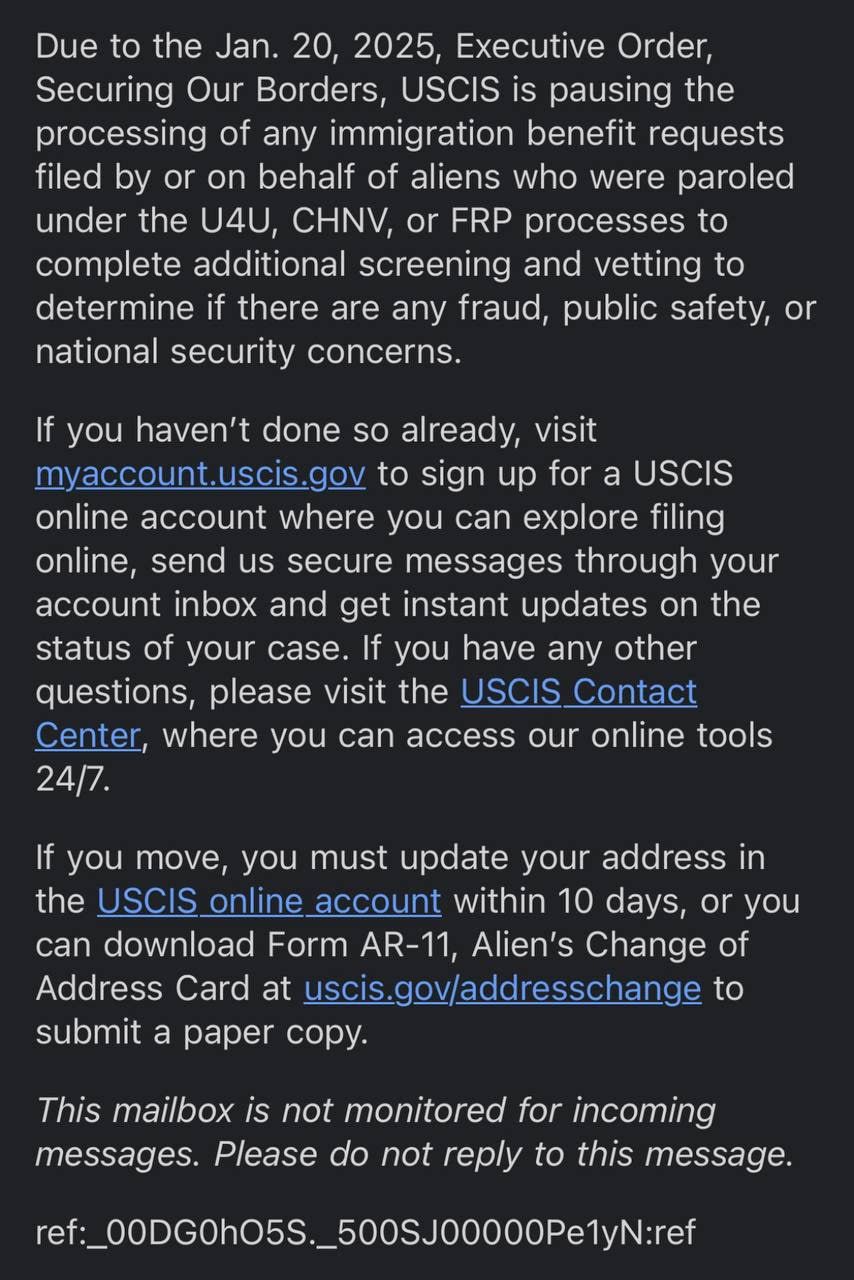Image resolution: width=854 pixels, height=1280 pixels.
Task: Click the reference code starting with ref:_00DG0hO5S
Action: coord(365,1232)
